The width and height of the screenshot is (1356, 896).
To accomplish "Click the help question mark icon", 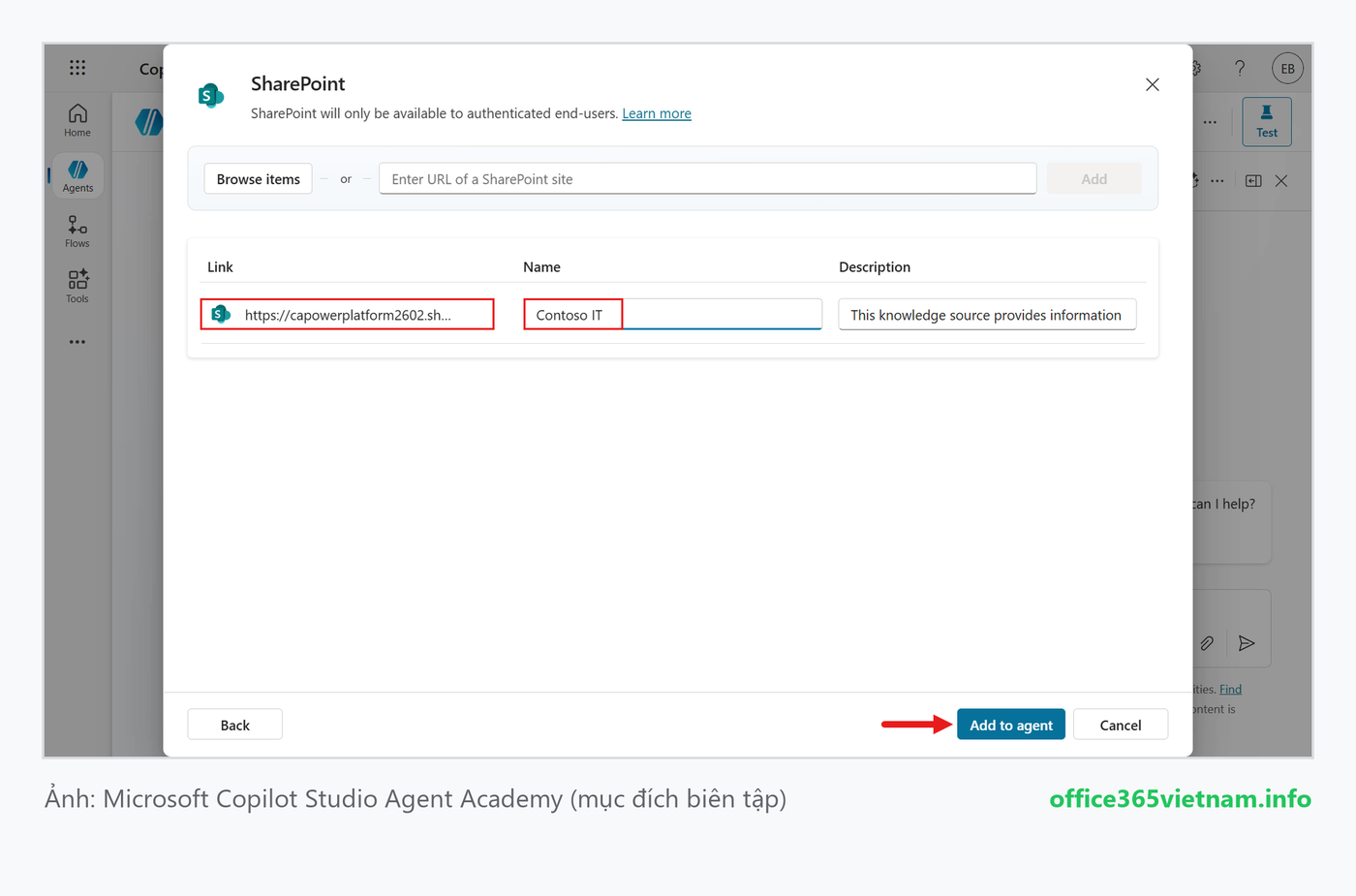I will [x=1240, y=68].
